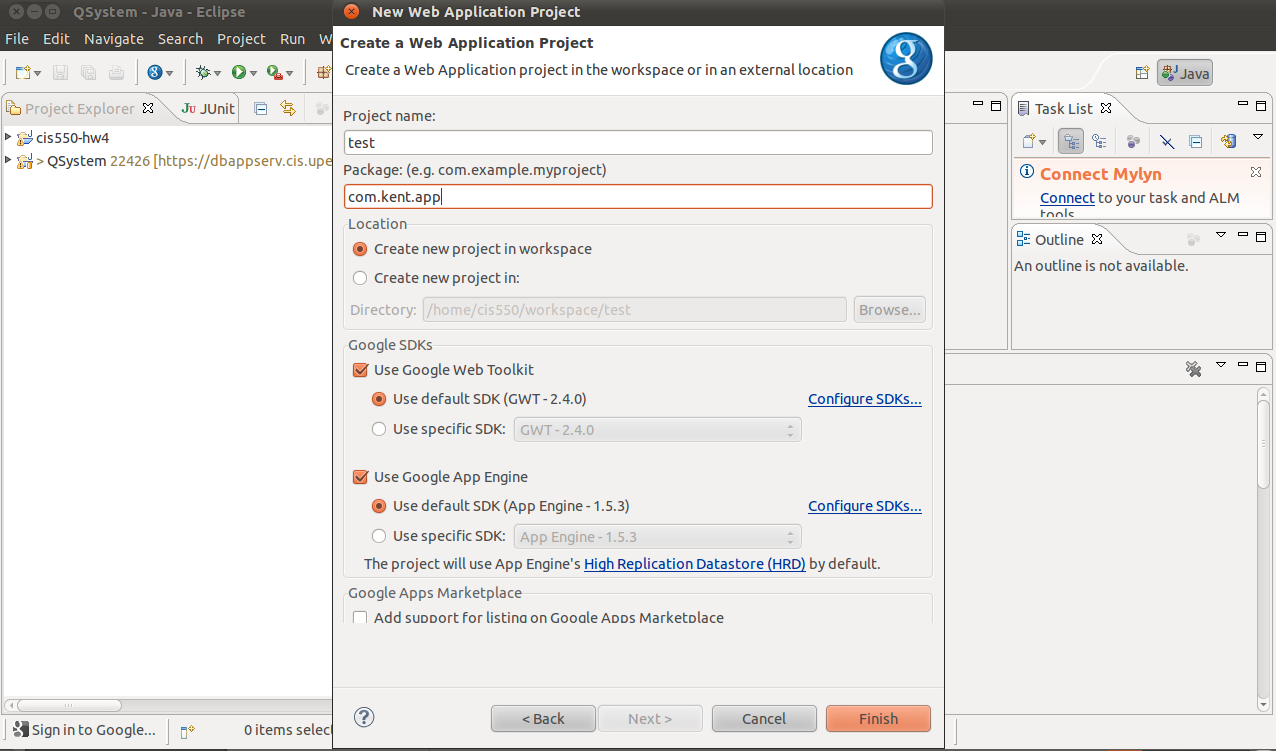Click the Print icon in Eclipse toolbar
1276x751 pixels.
116,72
